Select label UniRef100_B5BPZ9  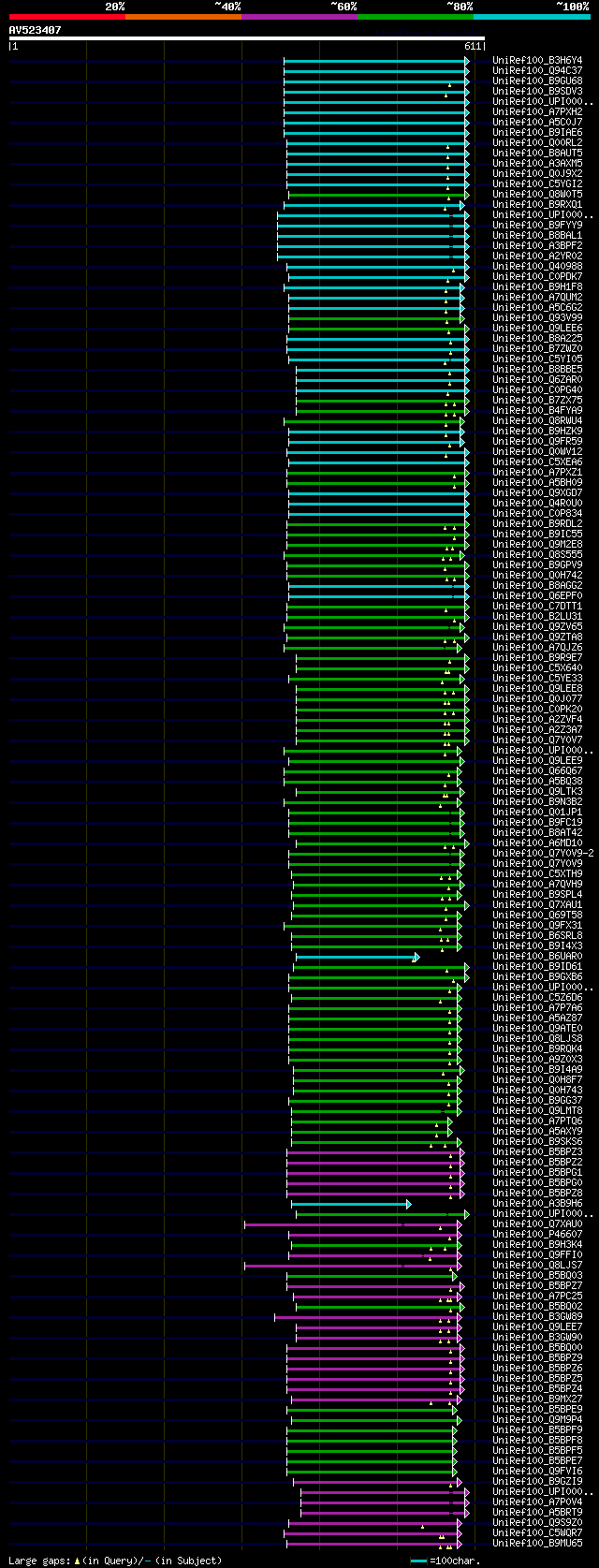click(537, 1358)
